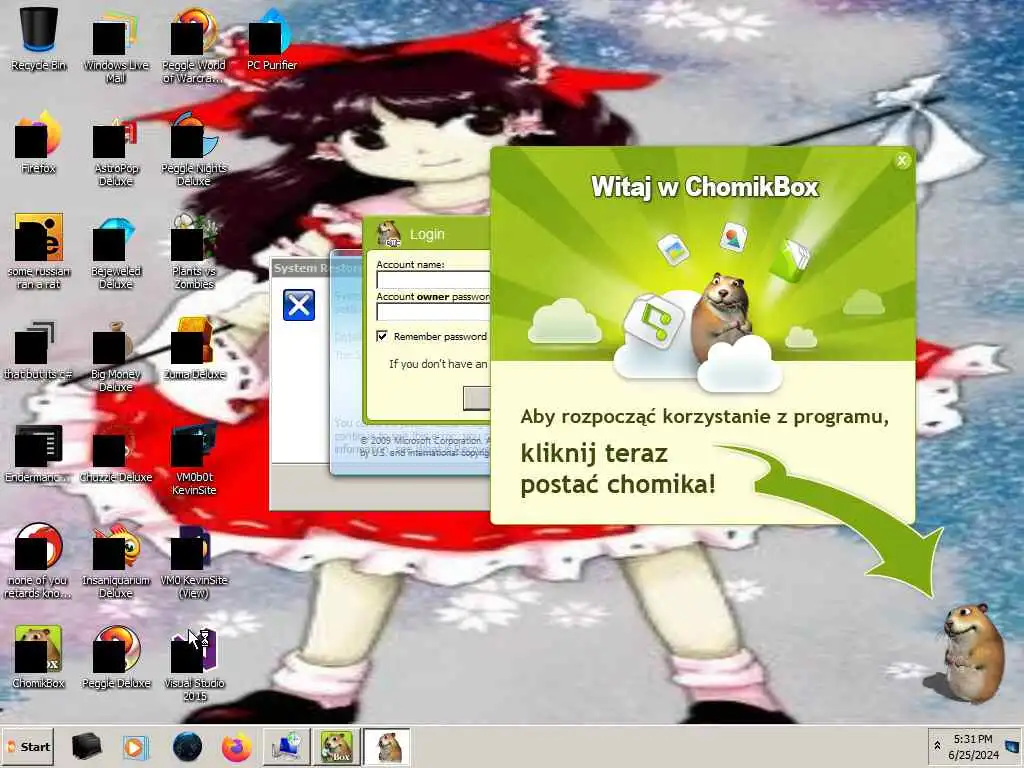Viewport: 1024px width, 768px height.
Task: Switch to hamster ChomikBox taskbar window
Action: click(387, 747)
